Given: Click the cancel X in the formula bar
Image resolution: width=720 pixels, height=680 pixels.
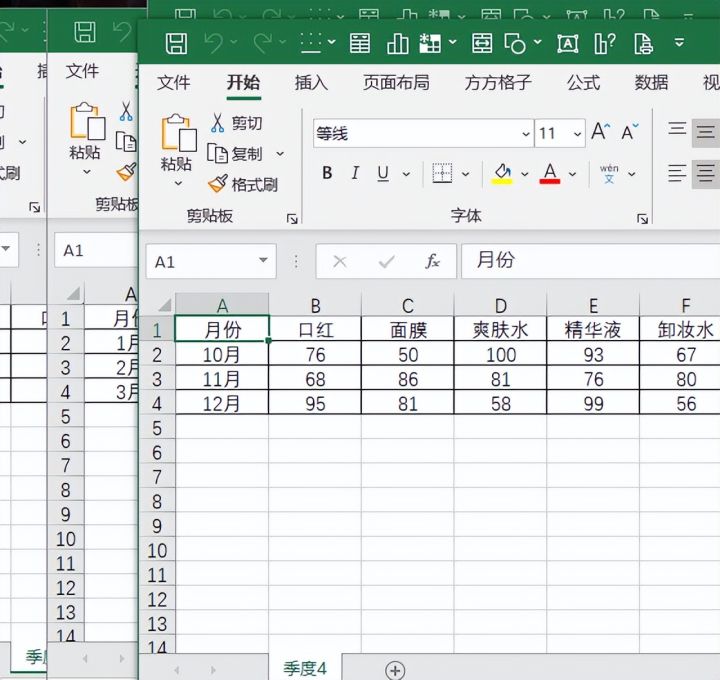Looking at the screenshot, I should (x=340, y=262).
